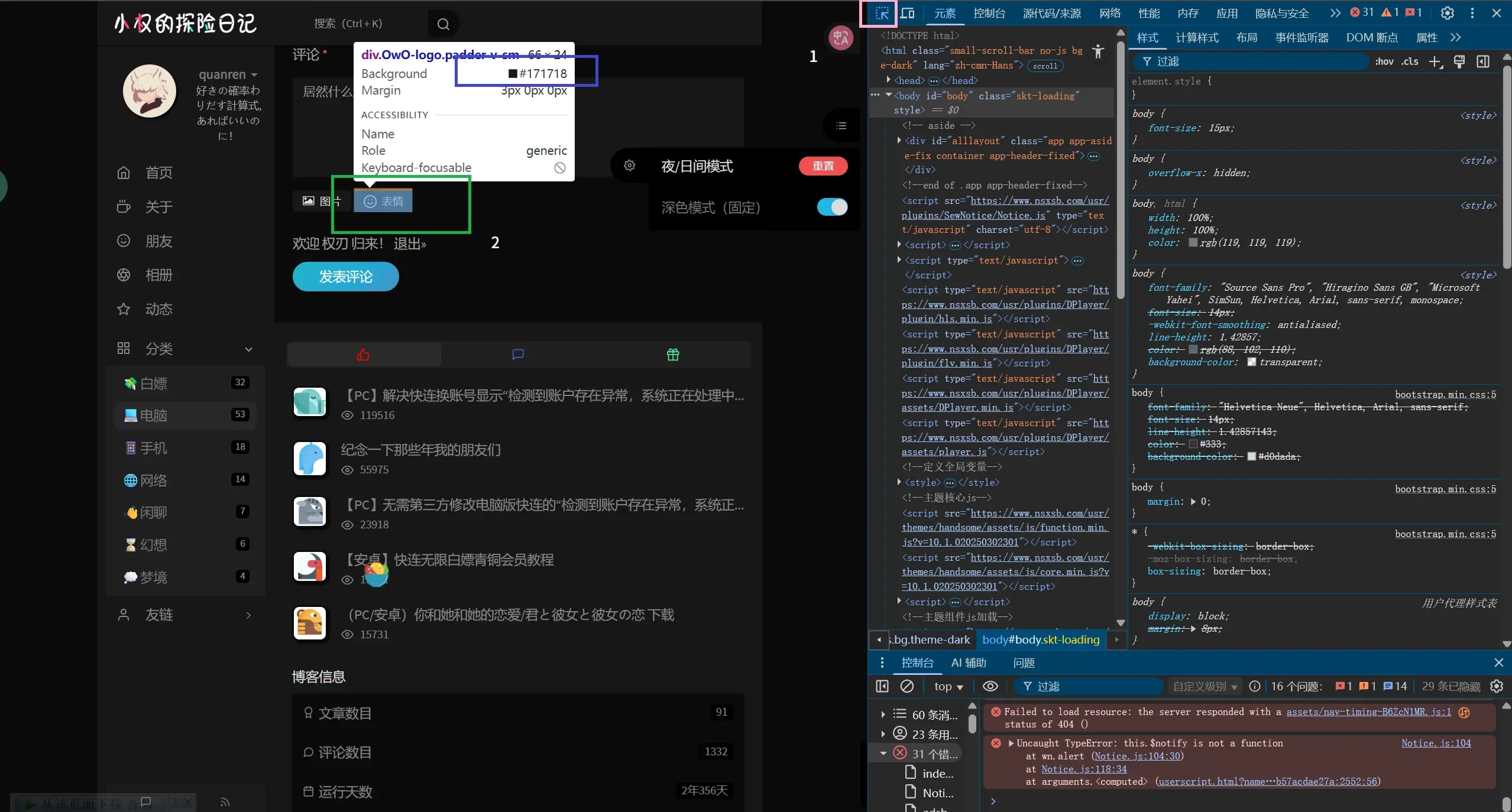Select body#body.skt-loading breadcrumb
Screen dimensions: 1512x812
[x=1041, y=639]
